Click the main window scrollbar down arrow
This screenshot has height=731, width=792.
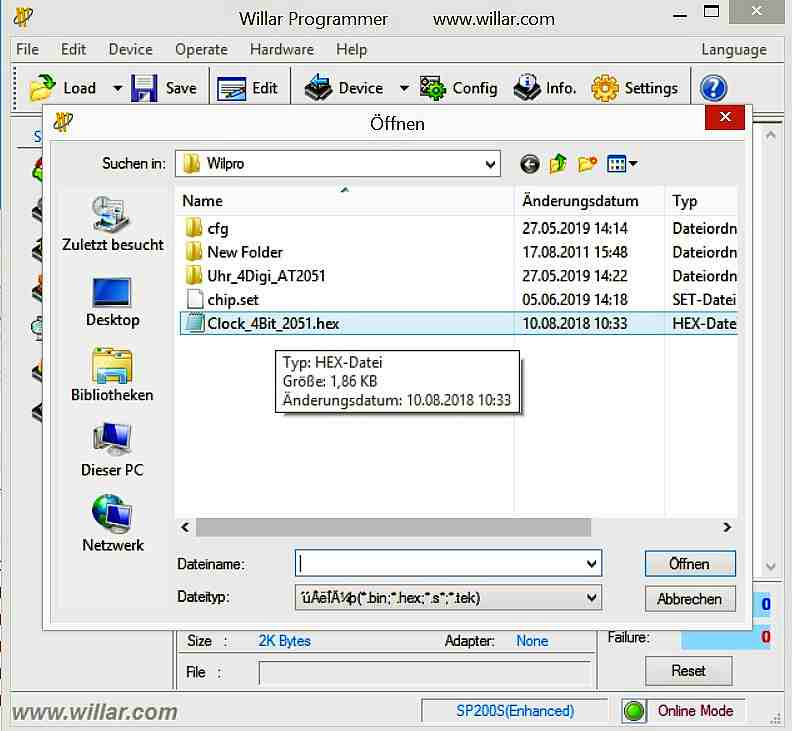(x=770, y=566)
